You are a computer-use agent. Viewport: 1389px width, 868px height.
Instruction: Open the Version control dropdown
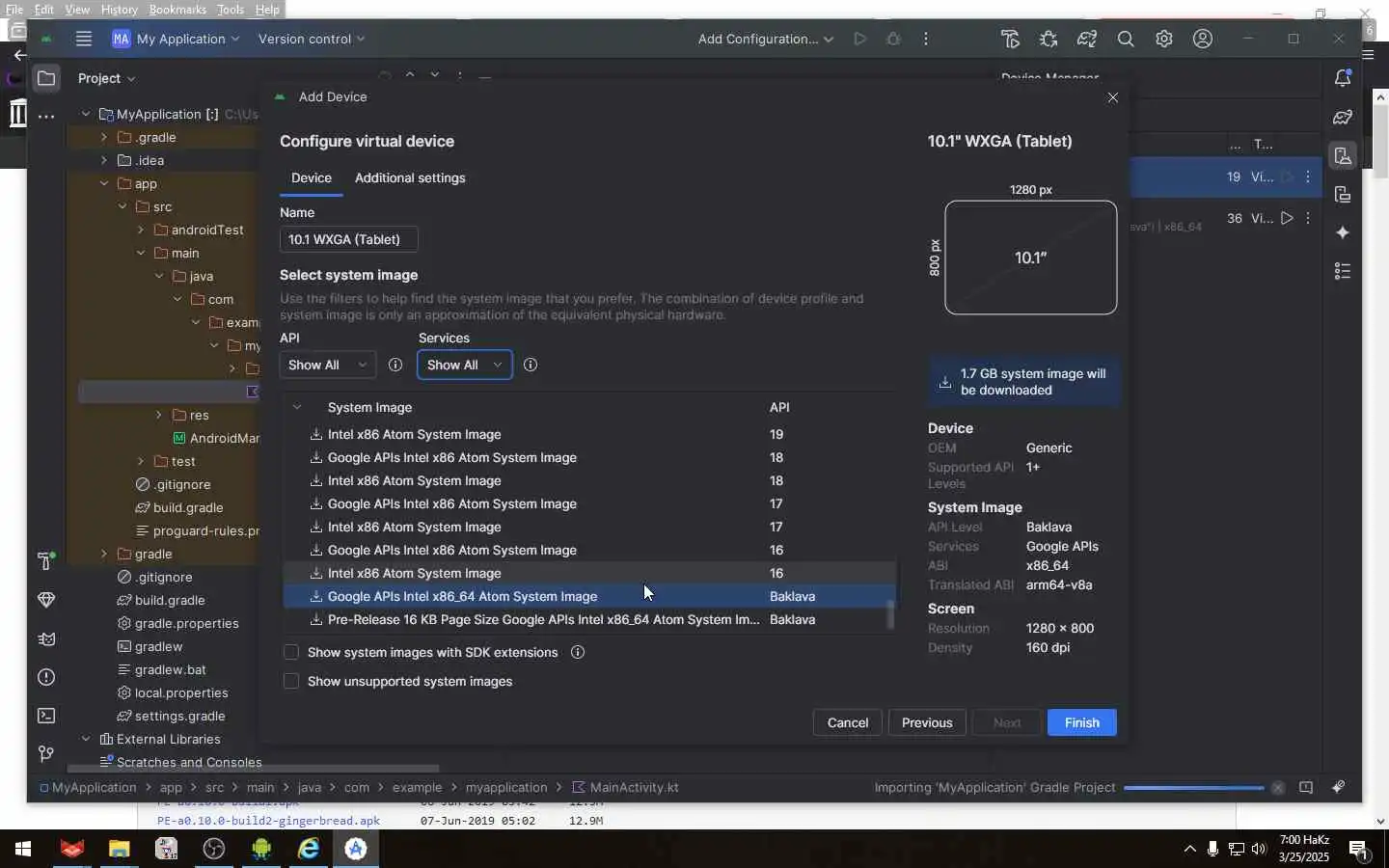coord(312,39)
